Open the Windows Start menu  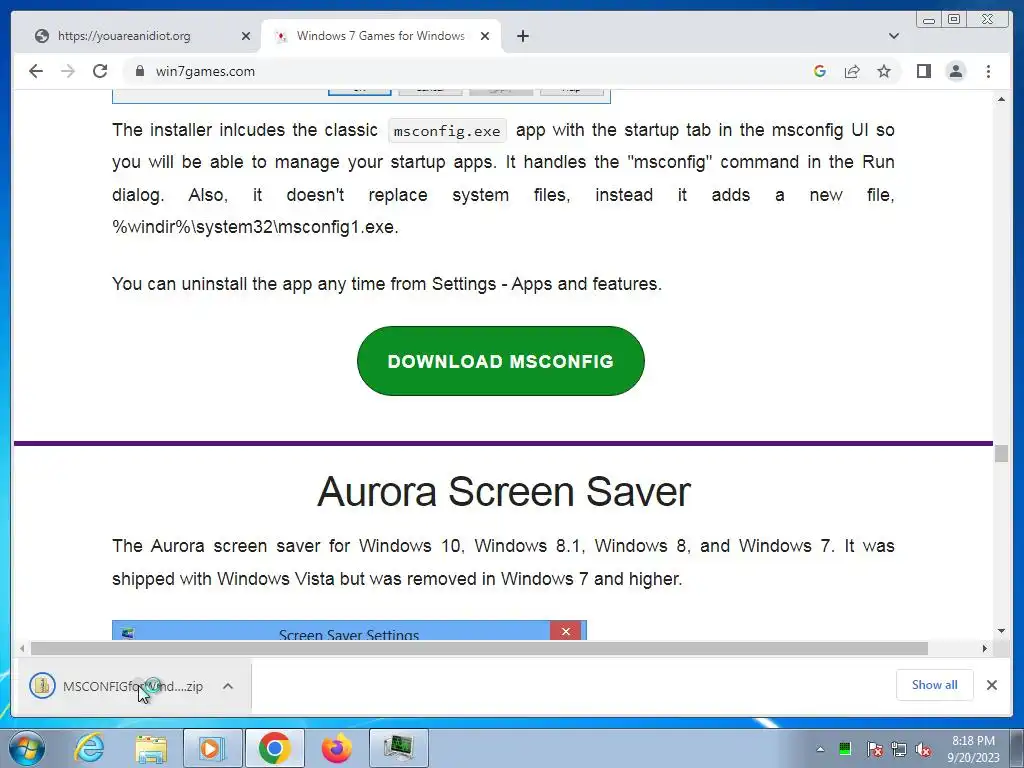(x=27, y=748)
